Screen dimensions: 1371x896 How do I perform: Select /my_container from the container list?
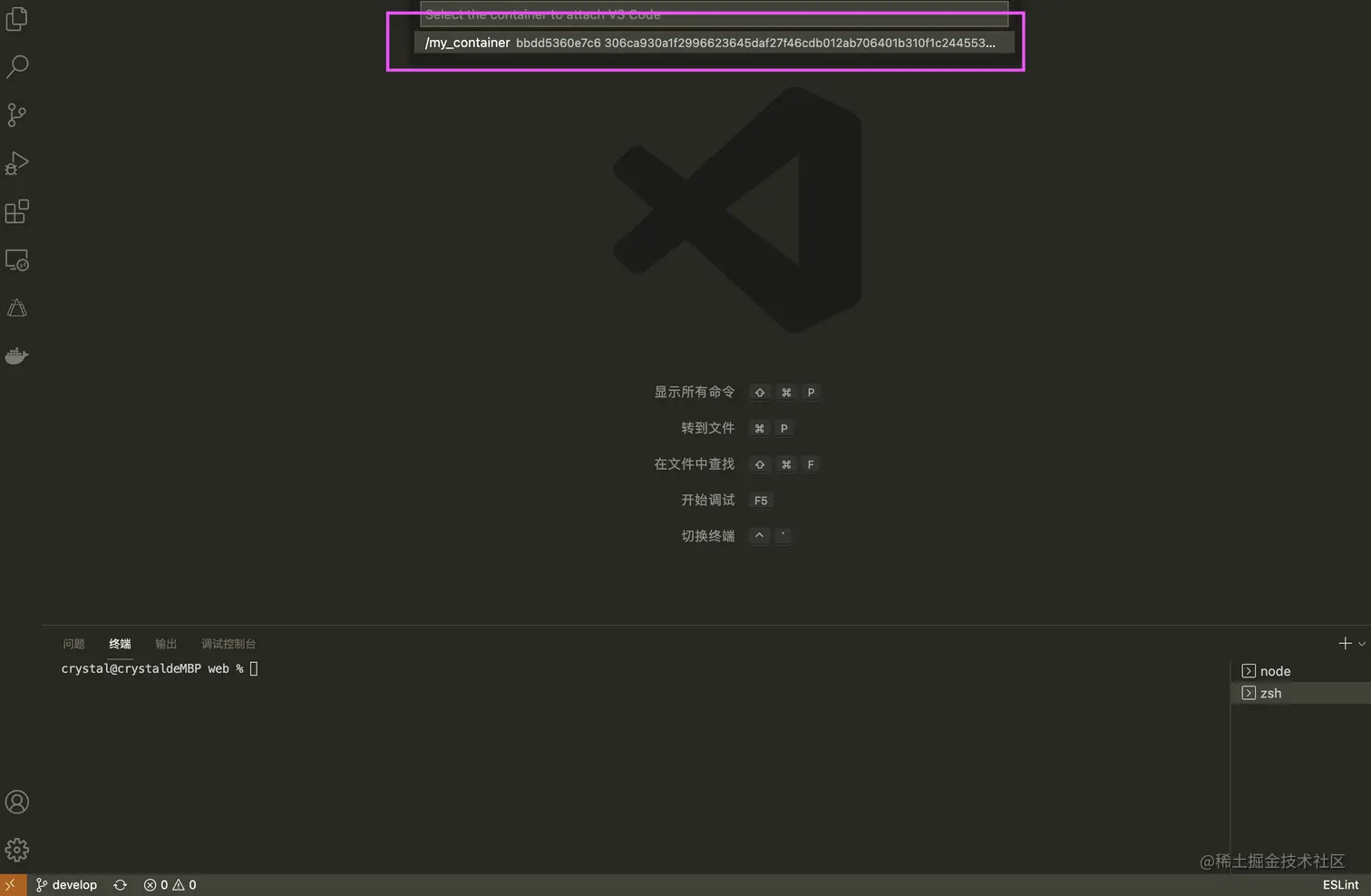(x=714, y=43)
